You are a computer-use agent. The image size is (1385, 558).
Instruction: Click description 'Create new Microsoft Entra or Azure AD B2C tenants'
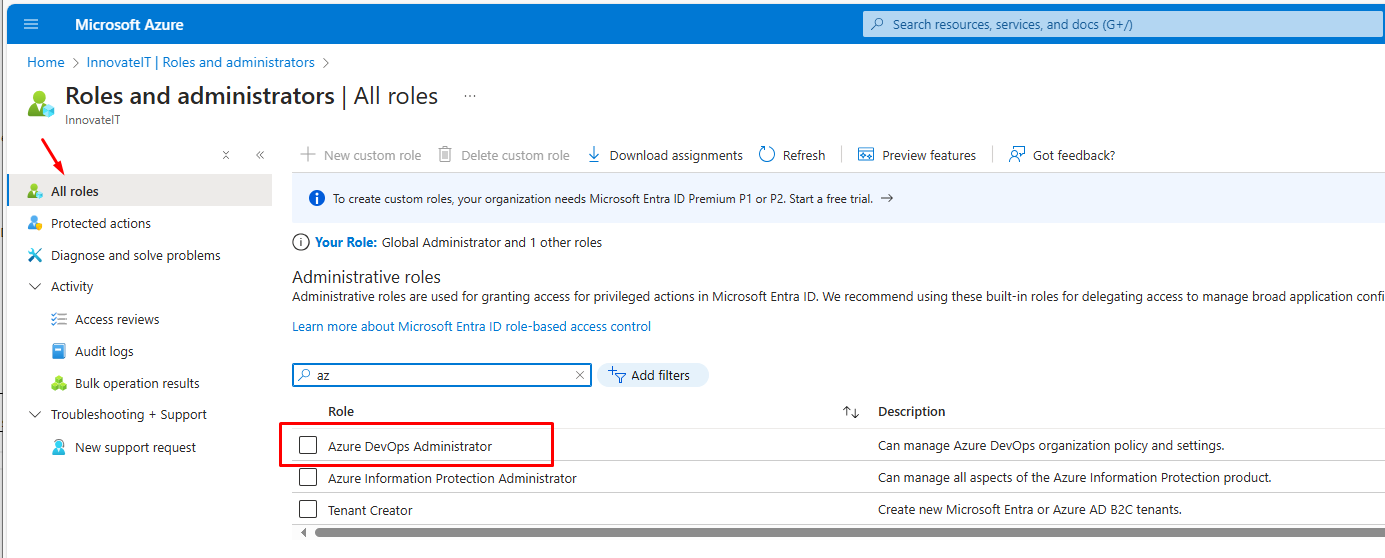1029,510
